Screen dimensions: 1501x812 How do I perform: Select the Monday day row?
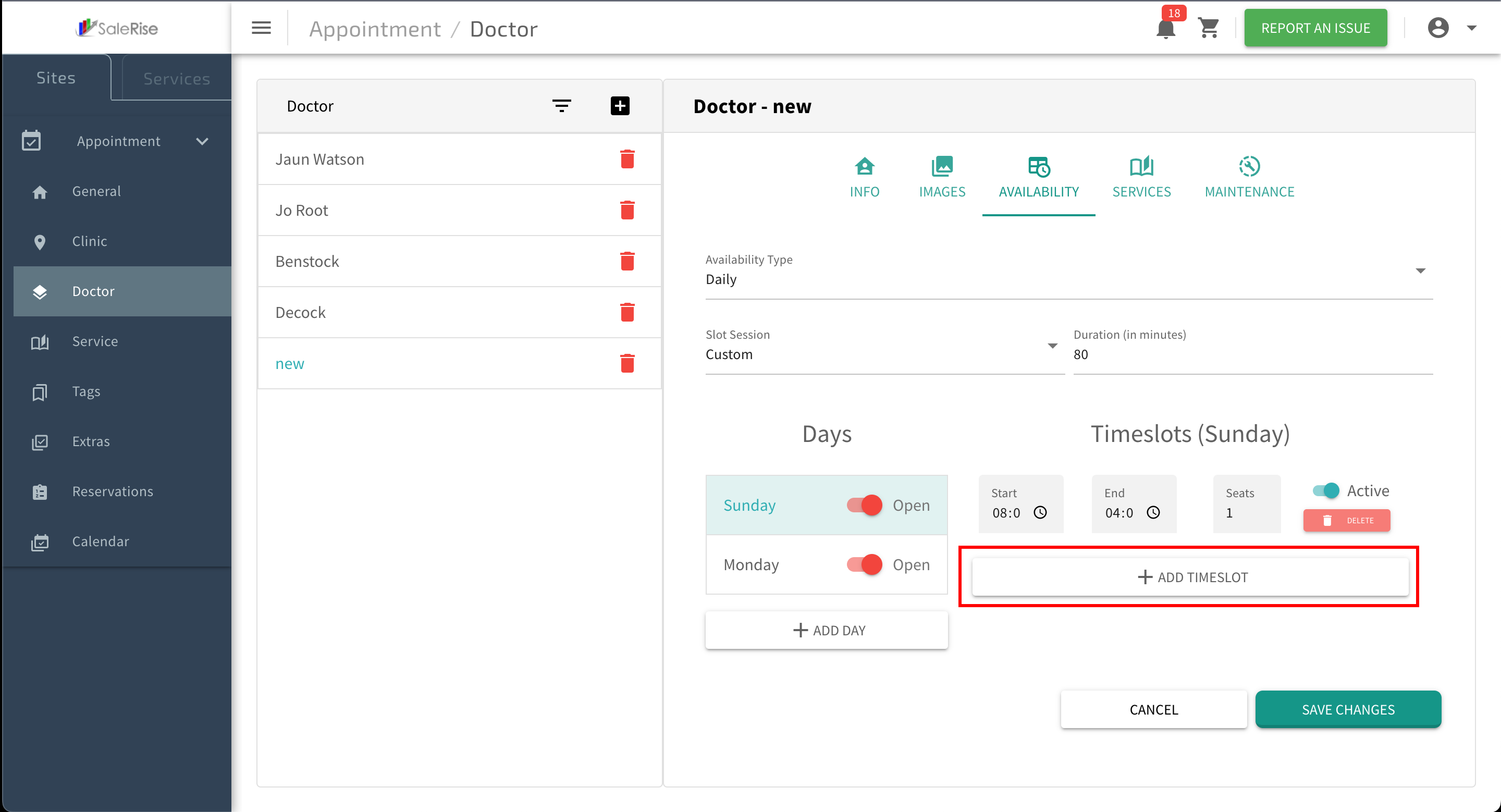pyautogui.click(x=826, y=564)
